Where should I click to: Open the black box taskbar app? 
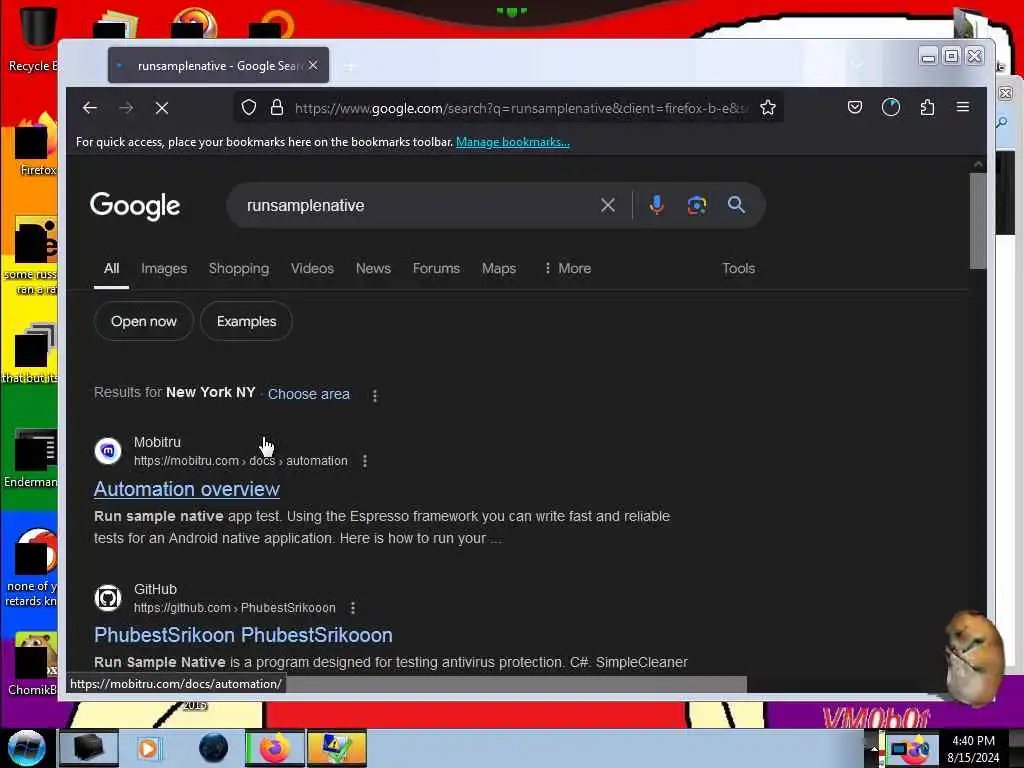click(88, 748)
